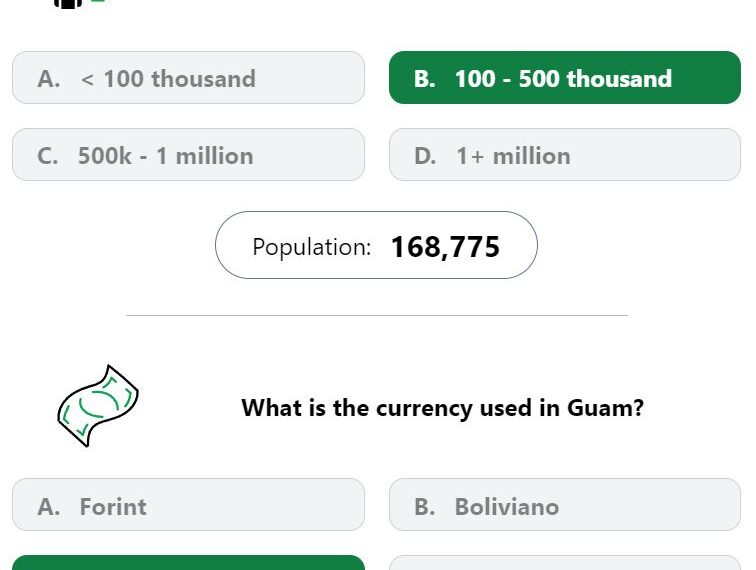Click the question about Guam's currency
Image resolution: width=756 pixels, height=570 pixels.
pos(442,408)
